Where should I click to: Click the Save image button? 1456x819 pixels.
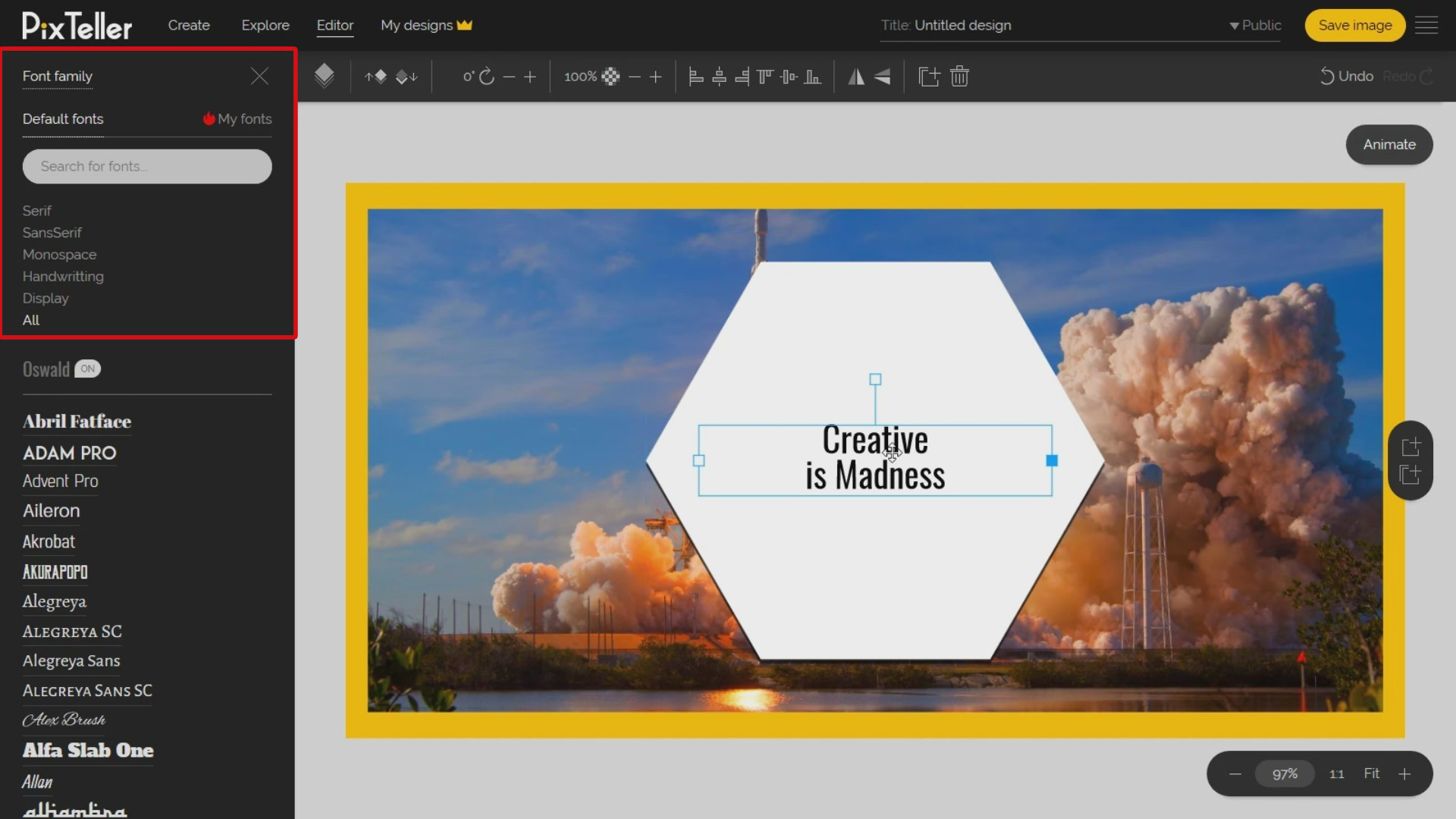pyautogui.click(x=1355, y=25)
